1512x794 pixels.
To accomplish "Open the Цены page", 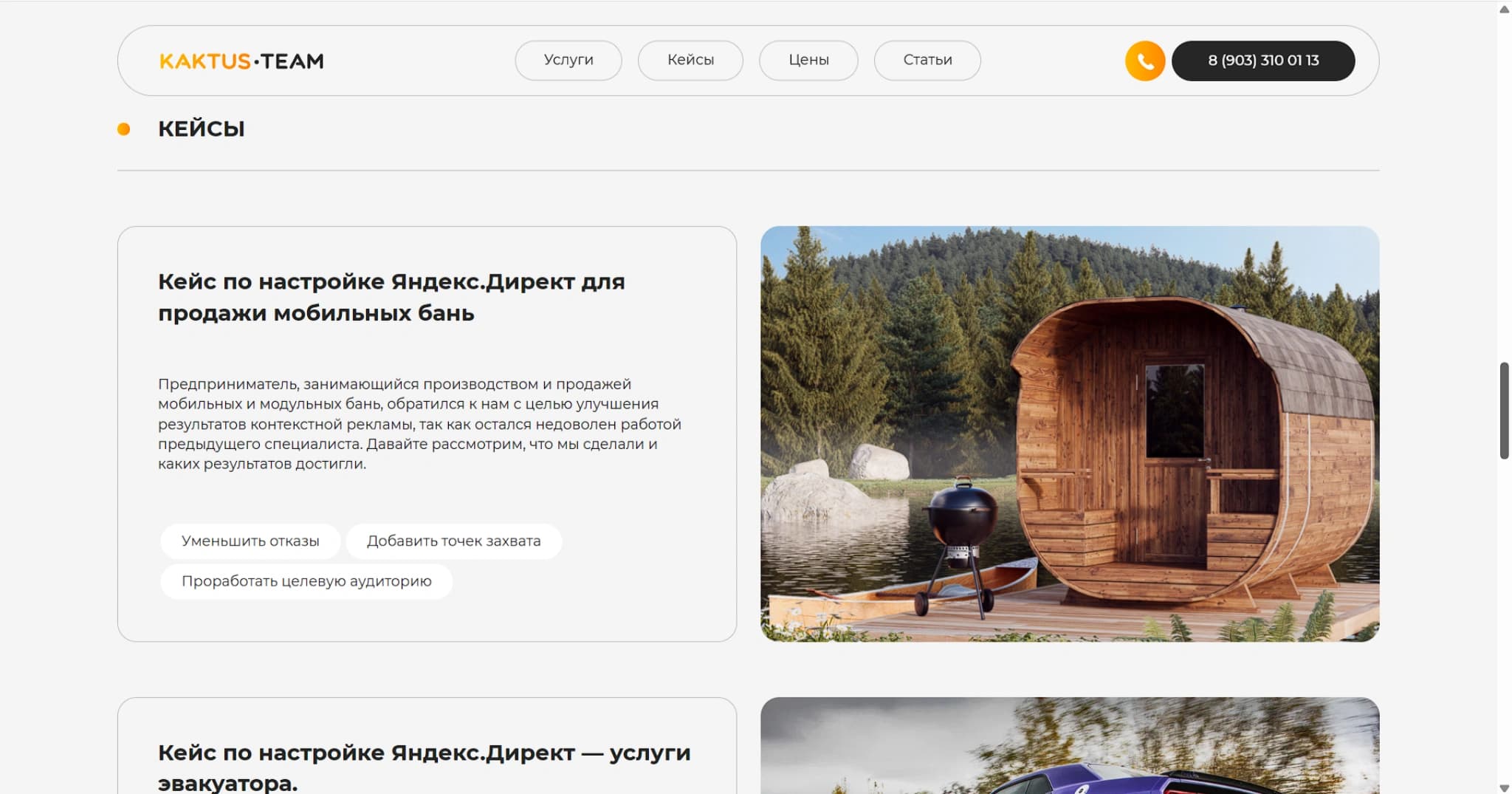I will tap(808, 60).
